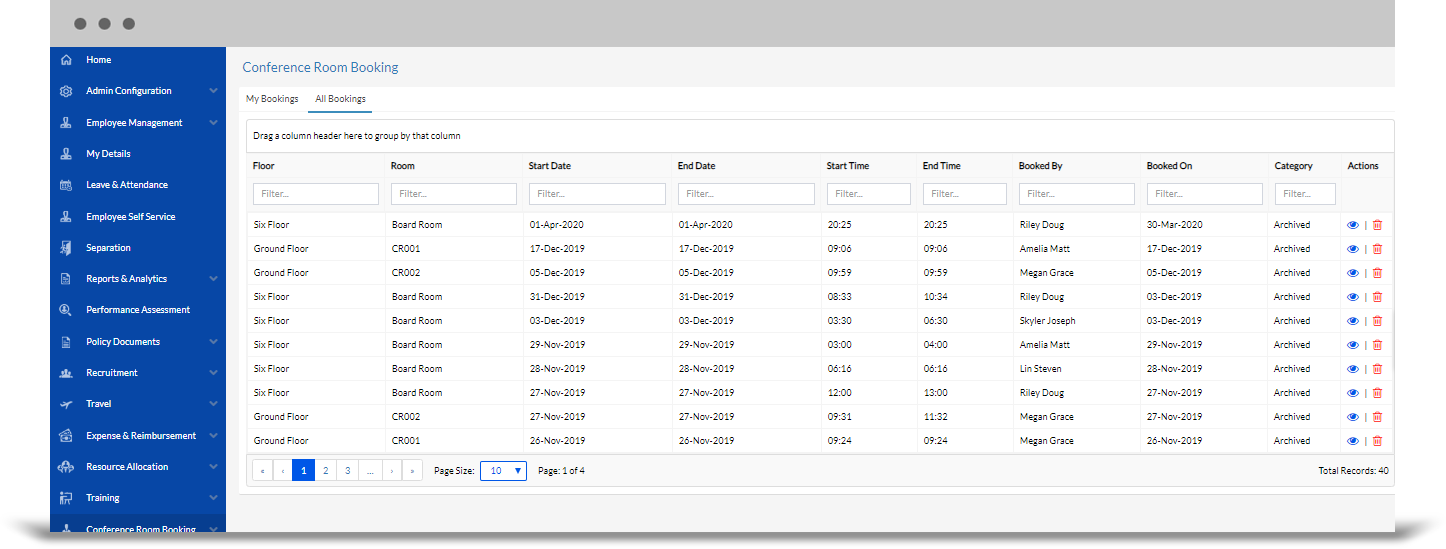Expand the Training menu chevron
Viewport: 1446px width, 549px height.
click(x=213, y=498)
